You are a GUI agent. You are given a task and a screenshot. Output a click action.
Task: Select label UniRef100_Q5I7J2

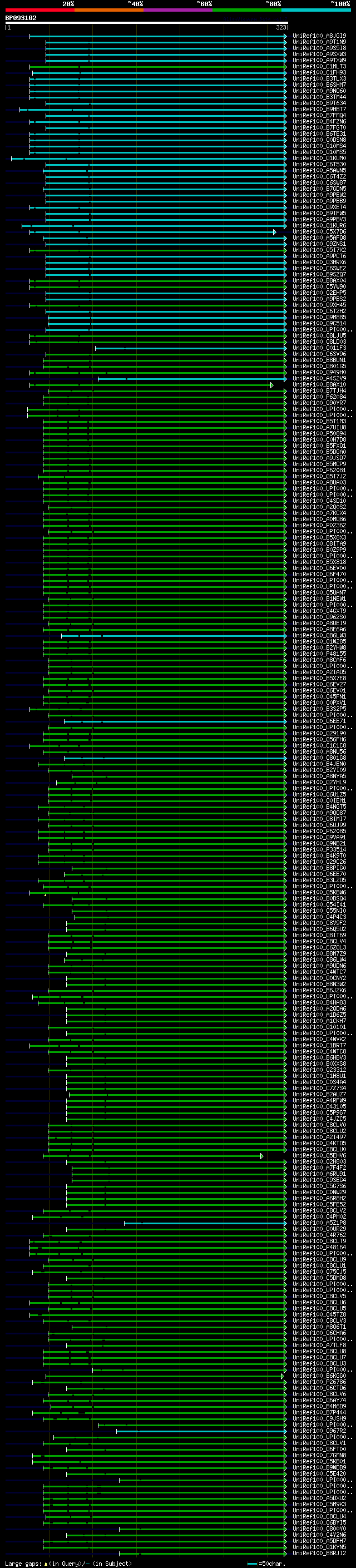pyautogui.click(x=319, y=477)
